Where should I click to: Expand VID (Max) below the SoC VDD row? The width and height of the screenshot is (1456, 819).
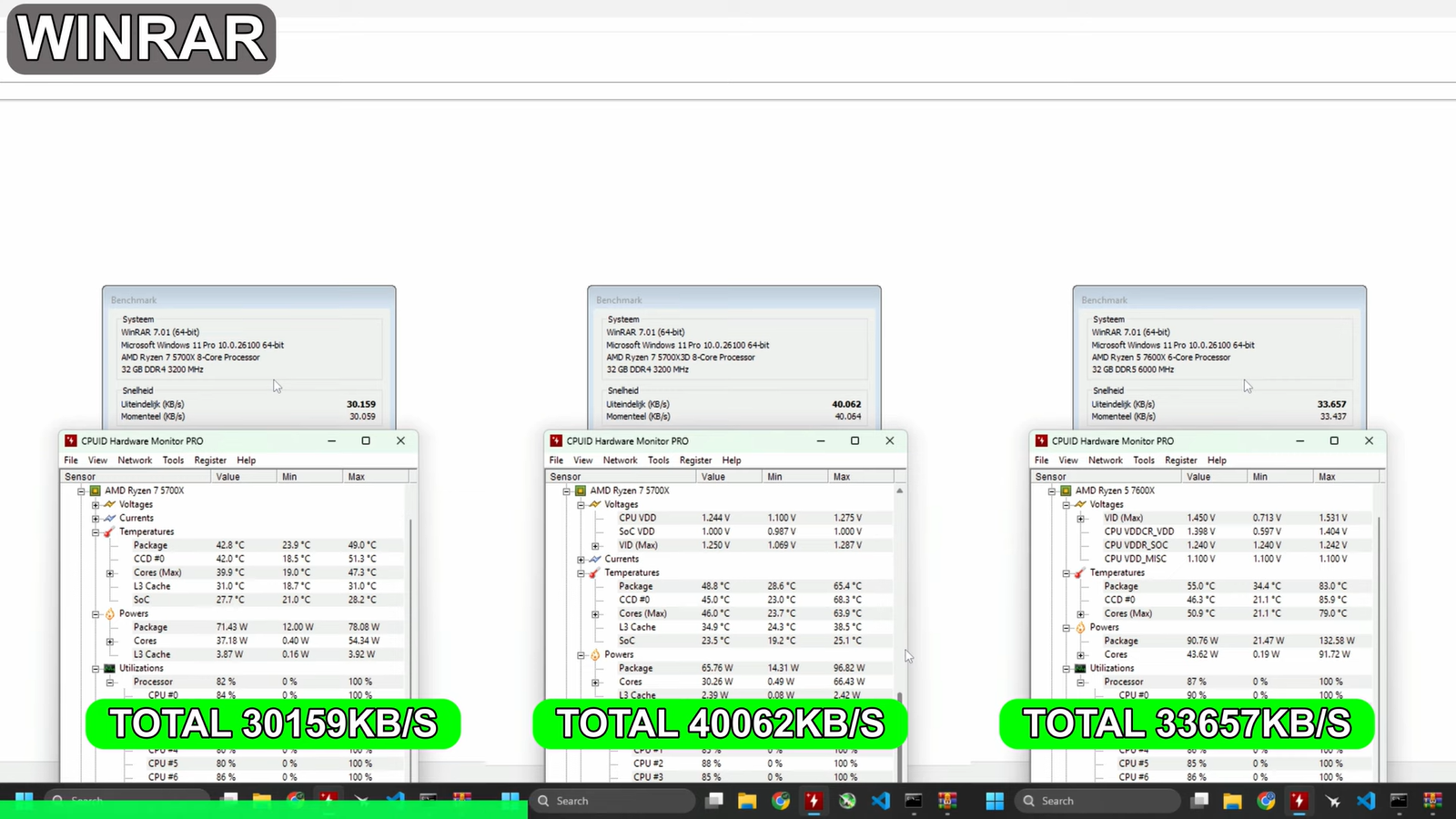[596, 545]
